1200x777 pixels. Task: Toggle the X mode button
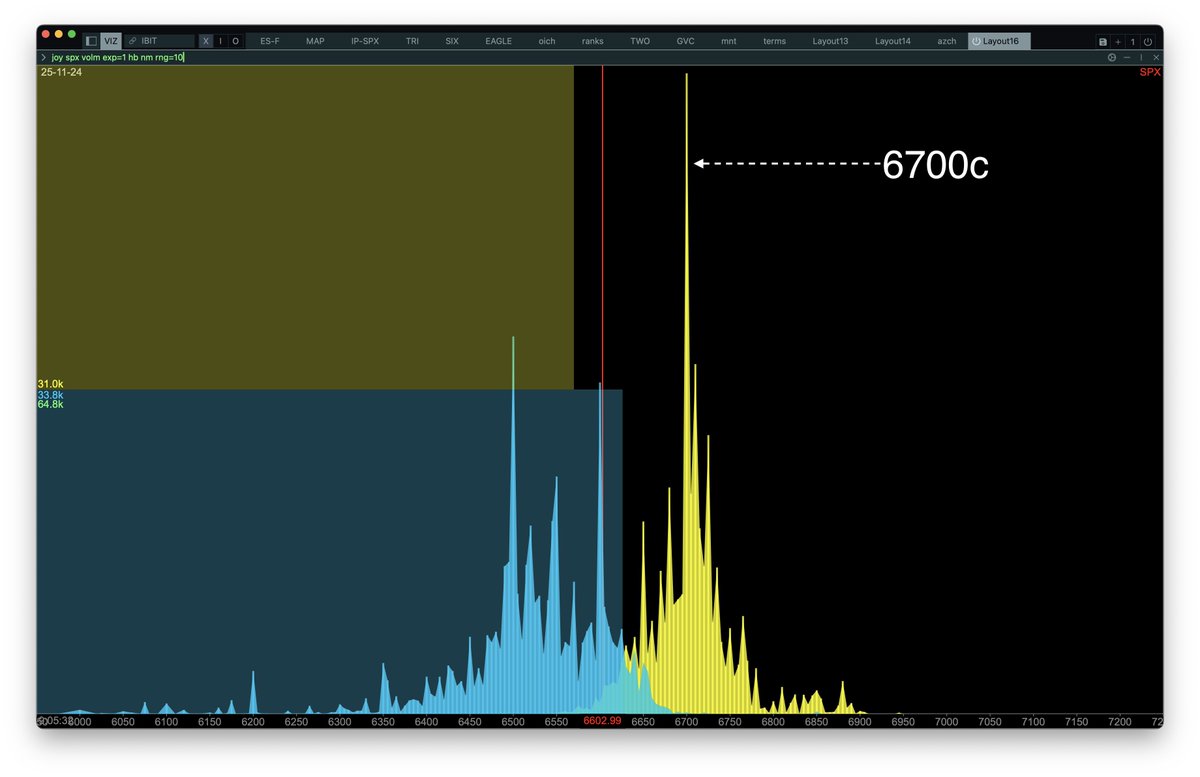pyautogui.click(x=206, y=41)
